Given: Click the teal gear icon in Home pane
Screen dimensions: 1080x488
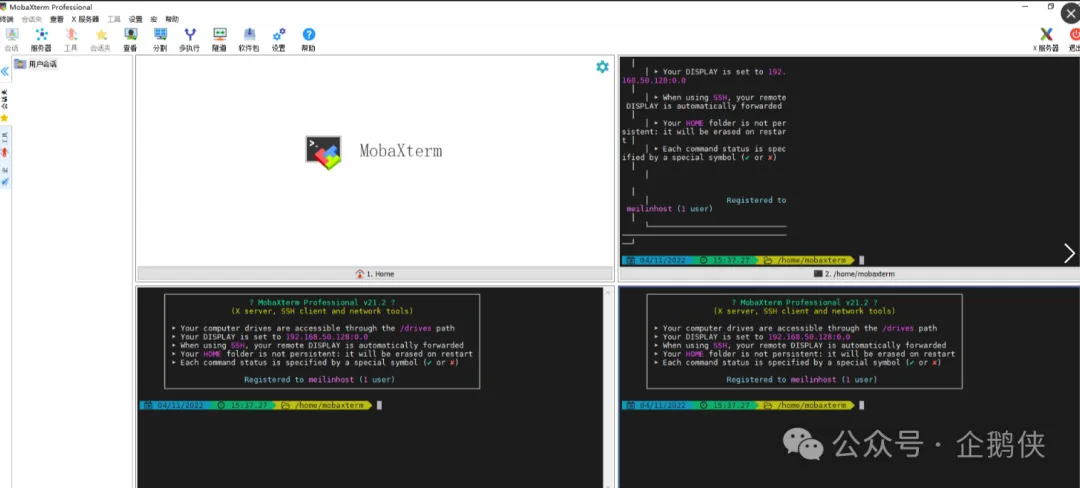Looking at the screenshot, I should [602, 67].
